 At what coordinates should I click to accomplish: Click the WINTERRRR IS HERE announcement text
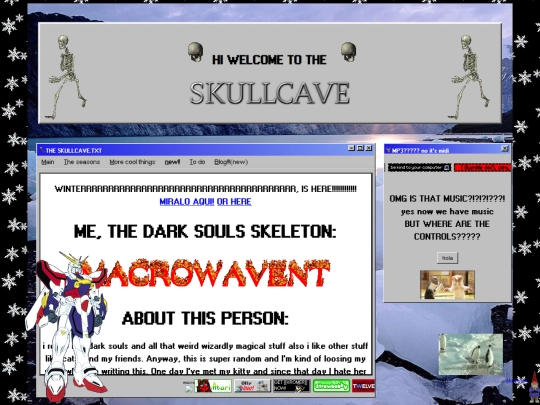[206, 189]
